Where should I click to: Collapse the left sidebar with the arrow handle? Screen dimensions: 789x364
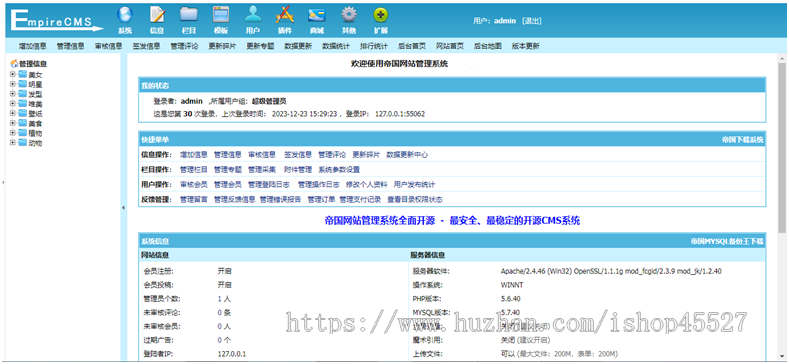tap(123, 207)
